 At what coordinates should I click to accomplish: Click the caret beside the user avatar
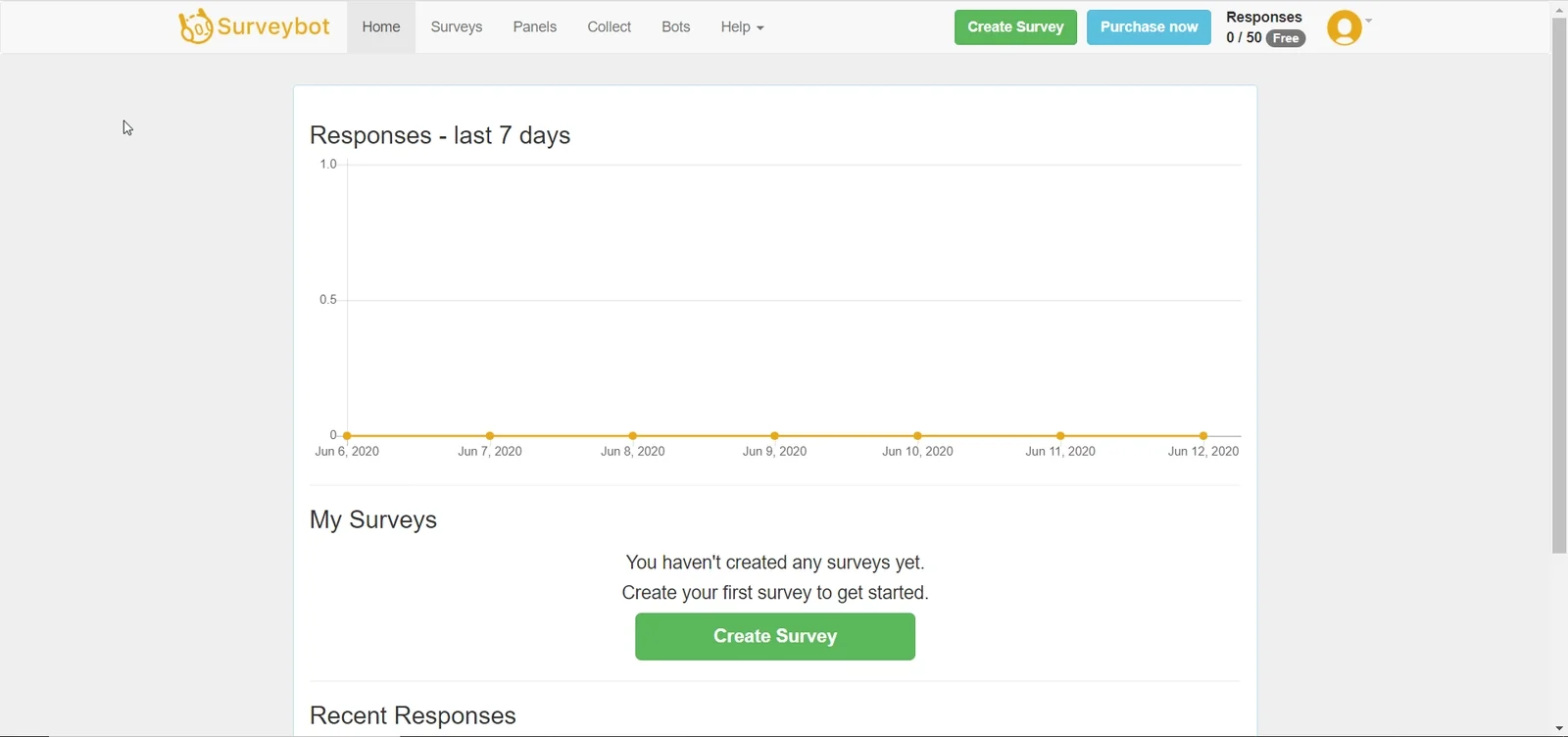[x=1369, y=21]
